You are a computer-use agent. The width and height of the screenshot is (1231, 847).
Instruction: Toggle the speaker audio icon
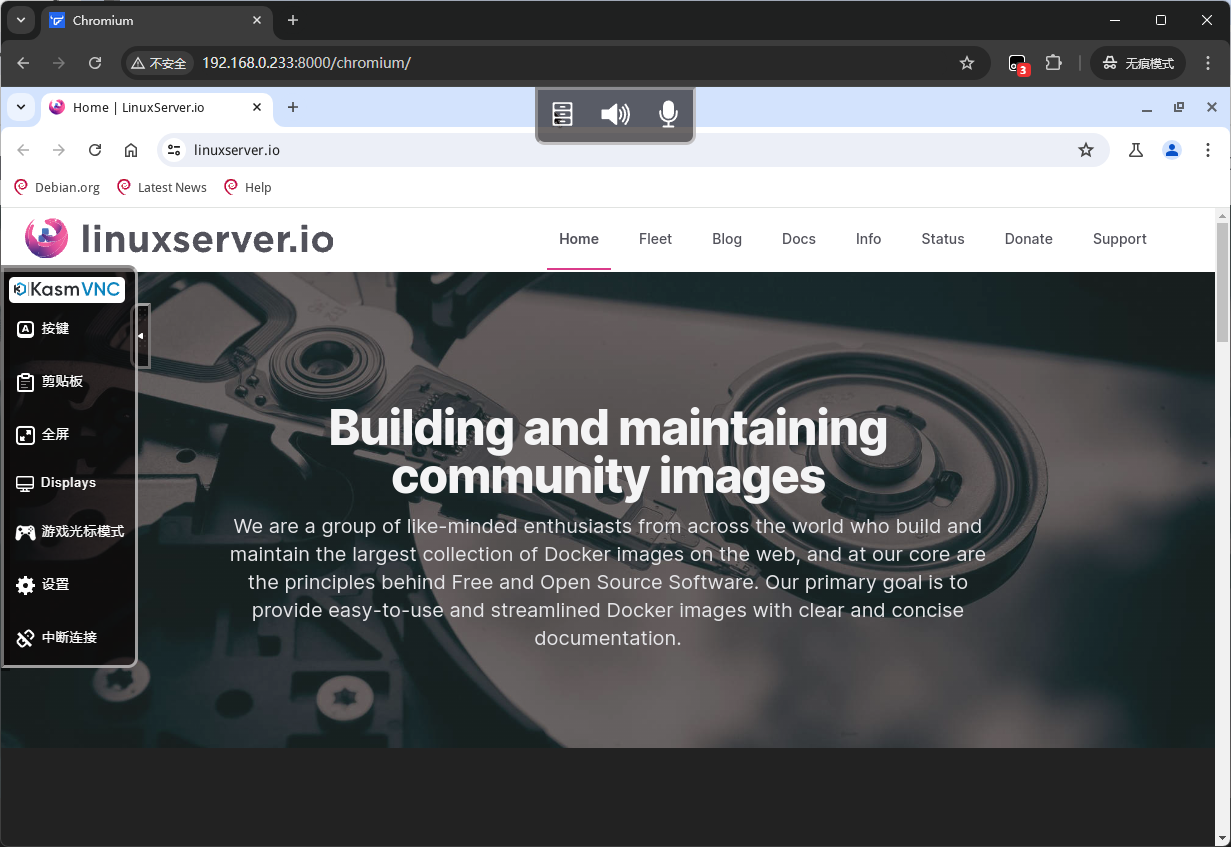coord(615,114)
